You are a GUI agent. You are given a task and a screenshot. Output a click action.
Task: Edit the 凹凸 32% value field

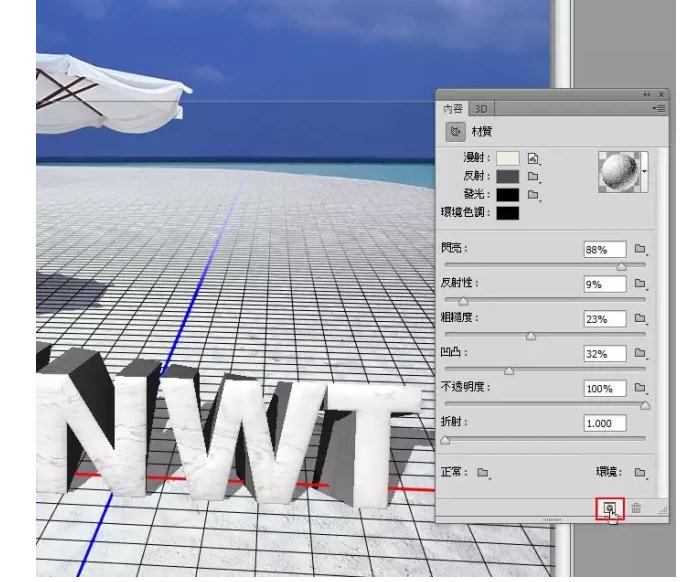click(605, 354)
